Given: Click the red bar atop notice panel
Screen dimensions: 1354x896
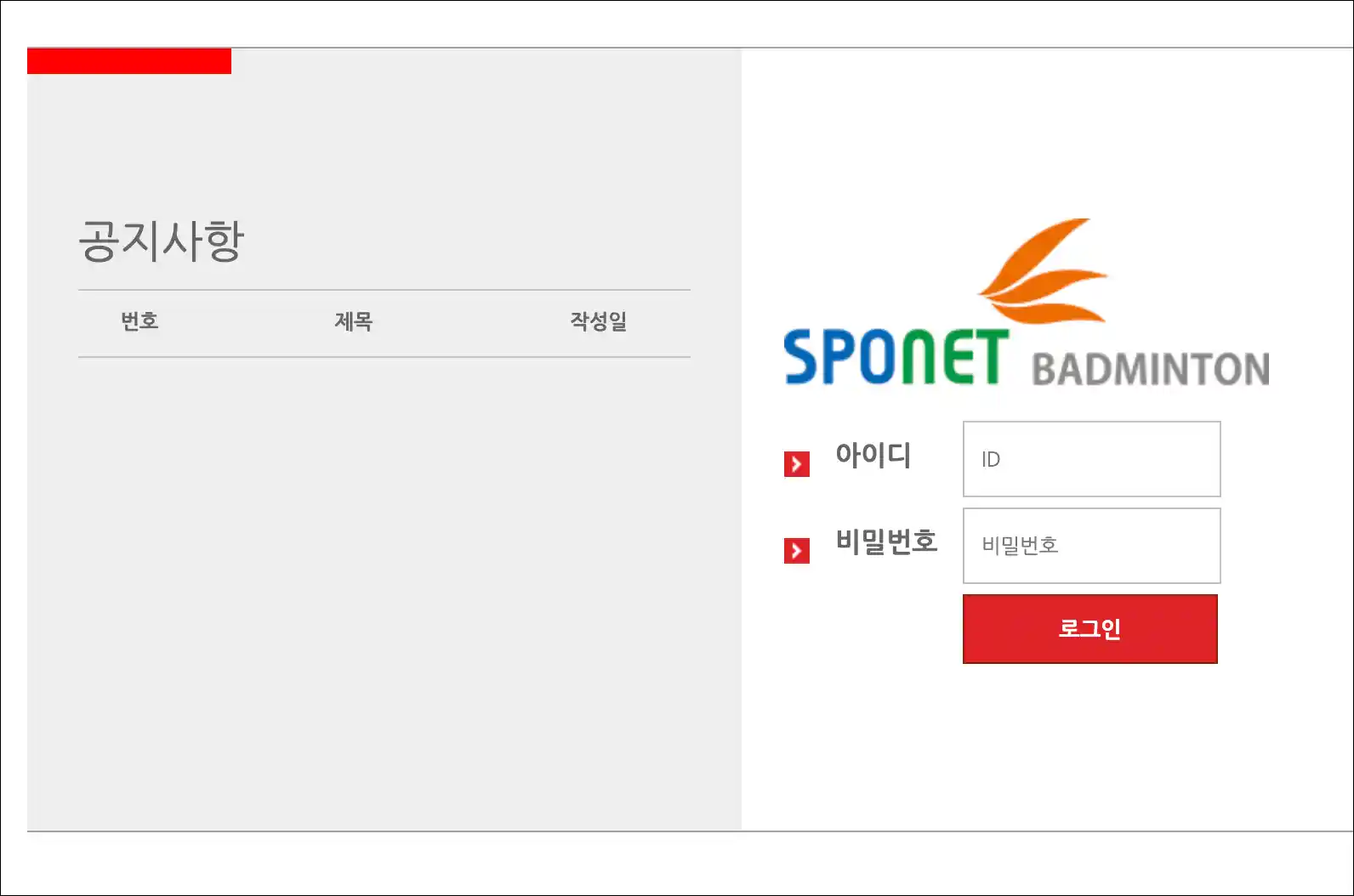Looking at the screenshot, I should tap(129, 61).
